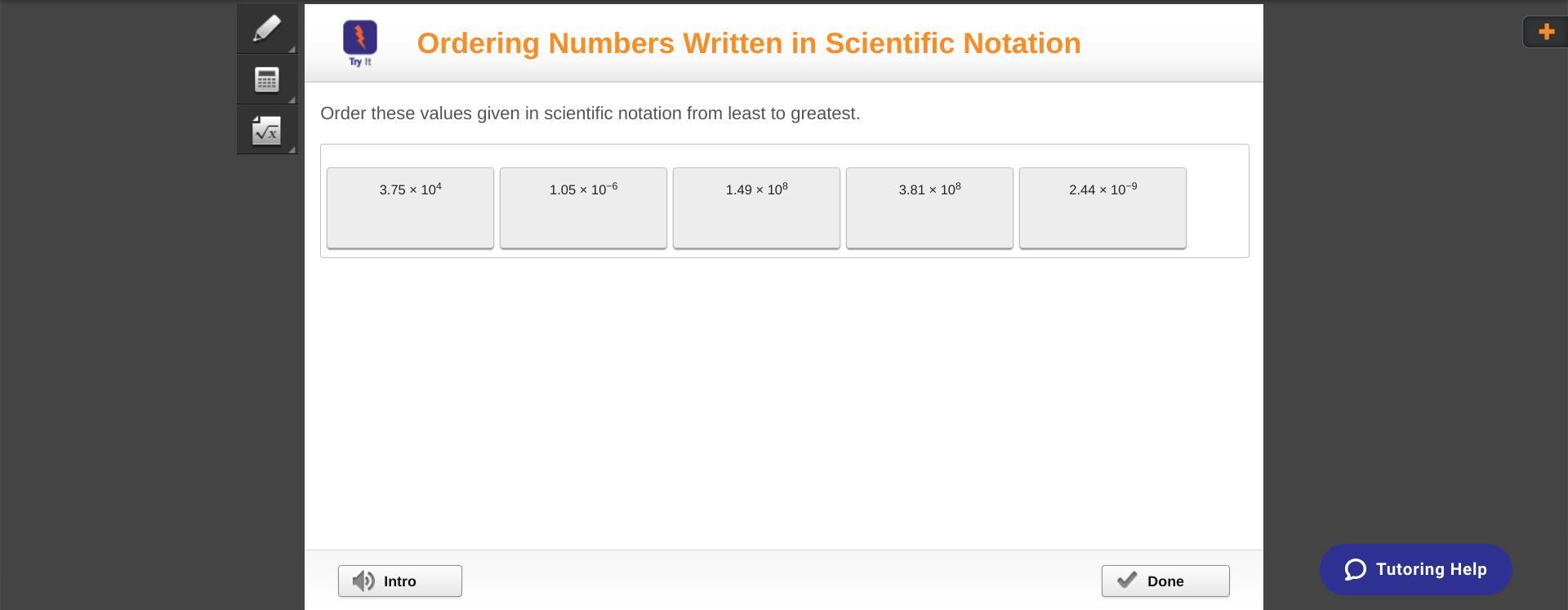Image resolution: width=1568 pixels, height=610 pixels.
Task: Expand the pencil tool corner arrow
Action: pyautogui.click(x=292, y=49)
